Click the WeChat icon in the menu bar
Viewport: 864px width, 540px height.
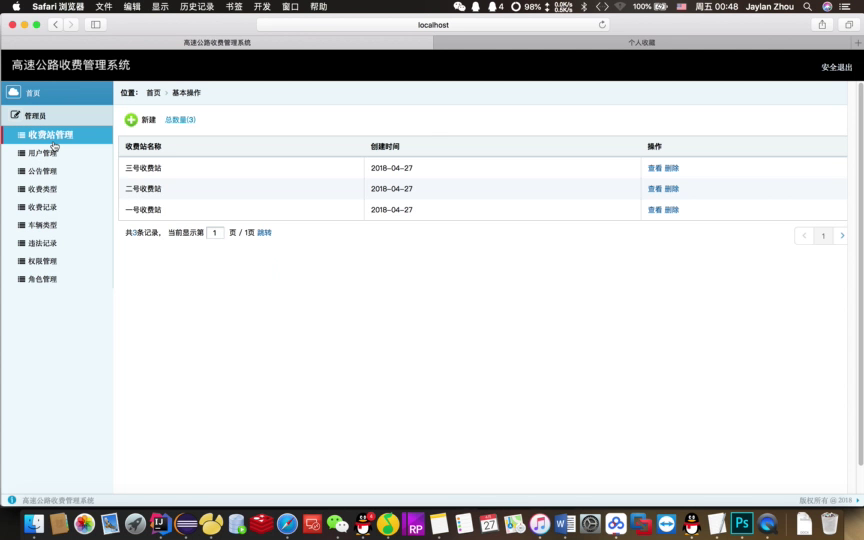tap(459, 7)
